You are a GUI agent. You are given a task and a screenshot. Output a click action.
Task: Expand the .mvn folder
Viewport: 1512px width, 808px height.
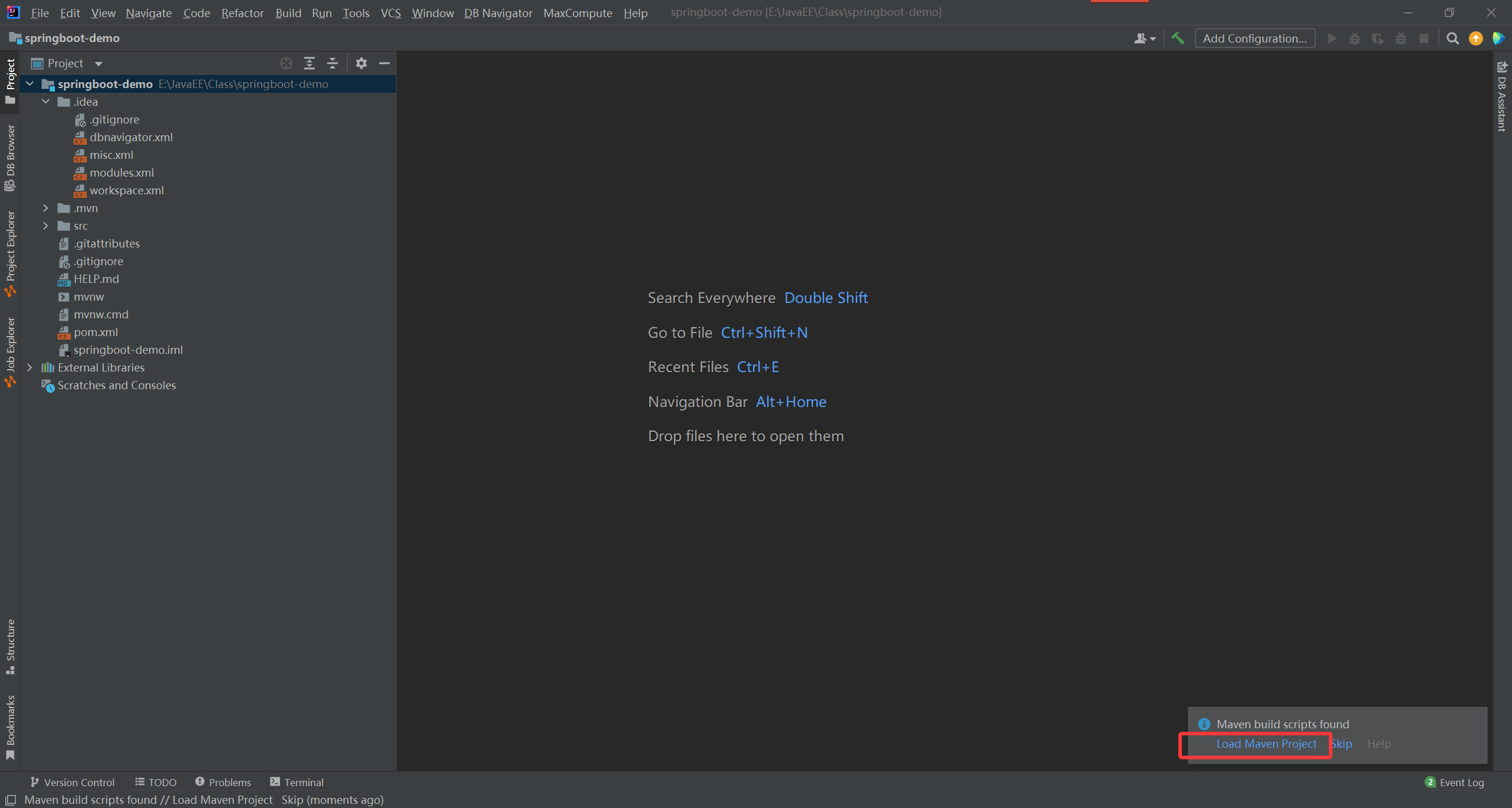tap(45, 208)
